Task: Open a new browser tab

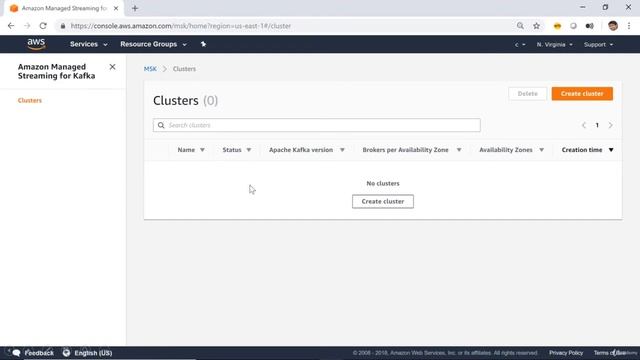Action: tap(135, 8)
